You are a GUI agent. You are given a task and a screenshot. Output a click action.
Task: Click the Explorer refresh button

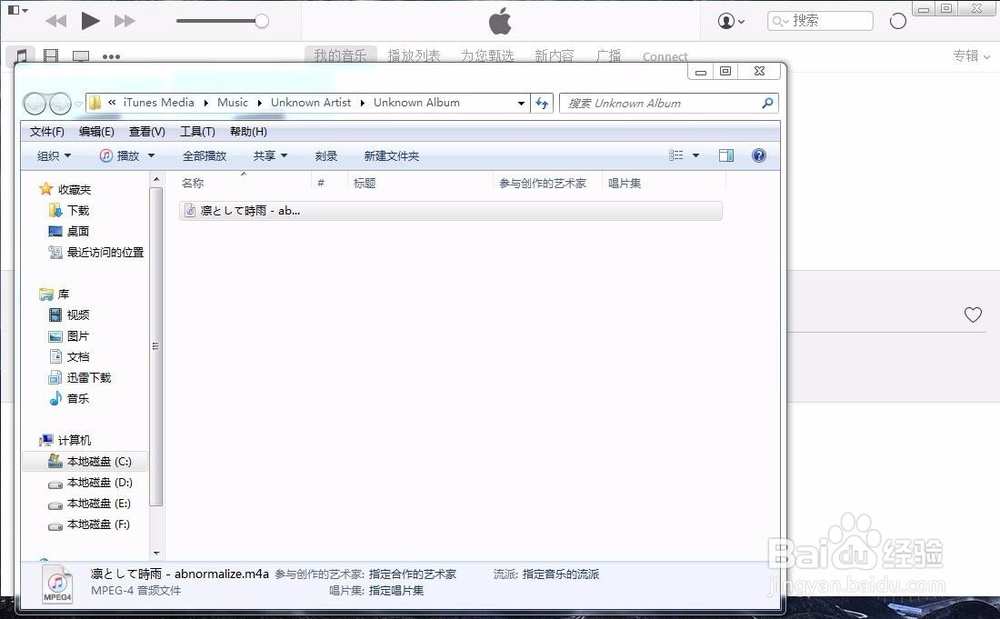click(x=542, y=103)
